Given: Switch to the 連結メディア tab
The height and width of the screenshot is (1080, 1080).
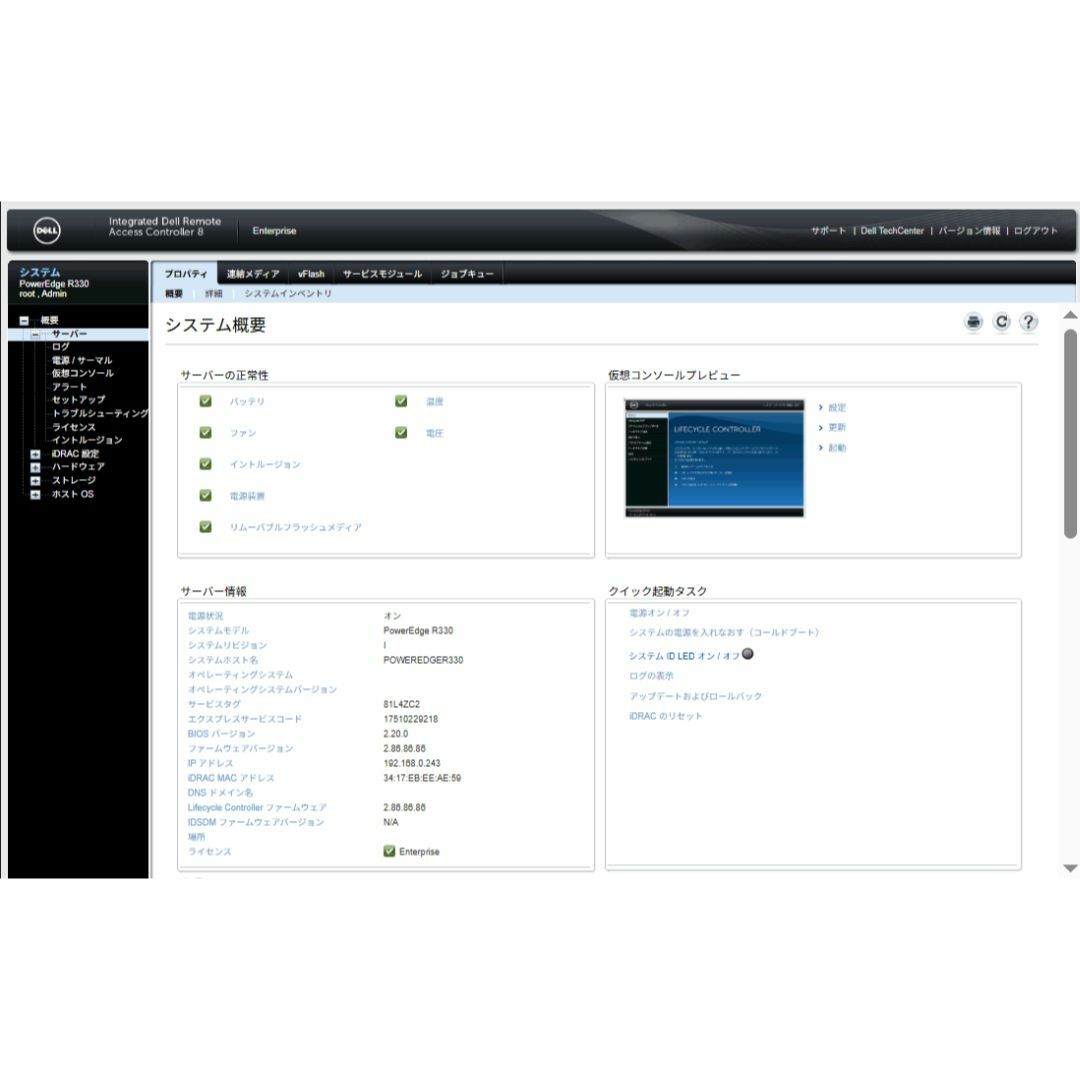Looking at the screenshot, I should click(x=253, y=273).
